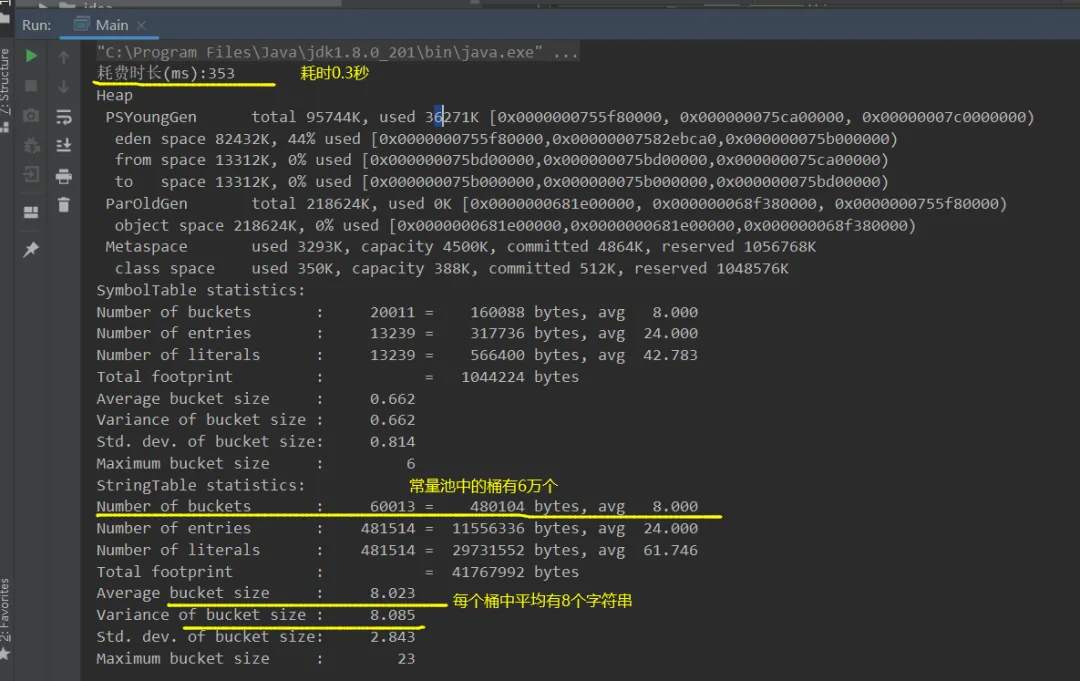The width and height of the screenshot is (1080, 681).
Task: Toggle Soft-Wrap for console output
Action: tap(63, 116)
